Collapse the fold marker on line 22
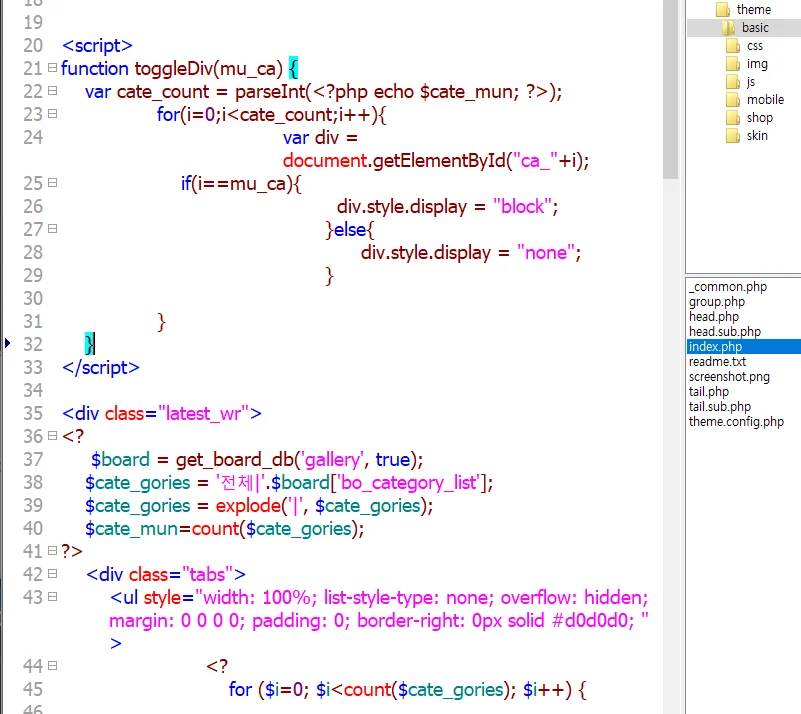 52,90
